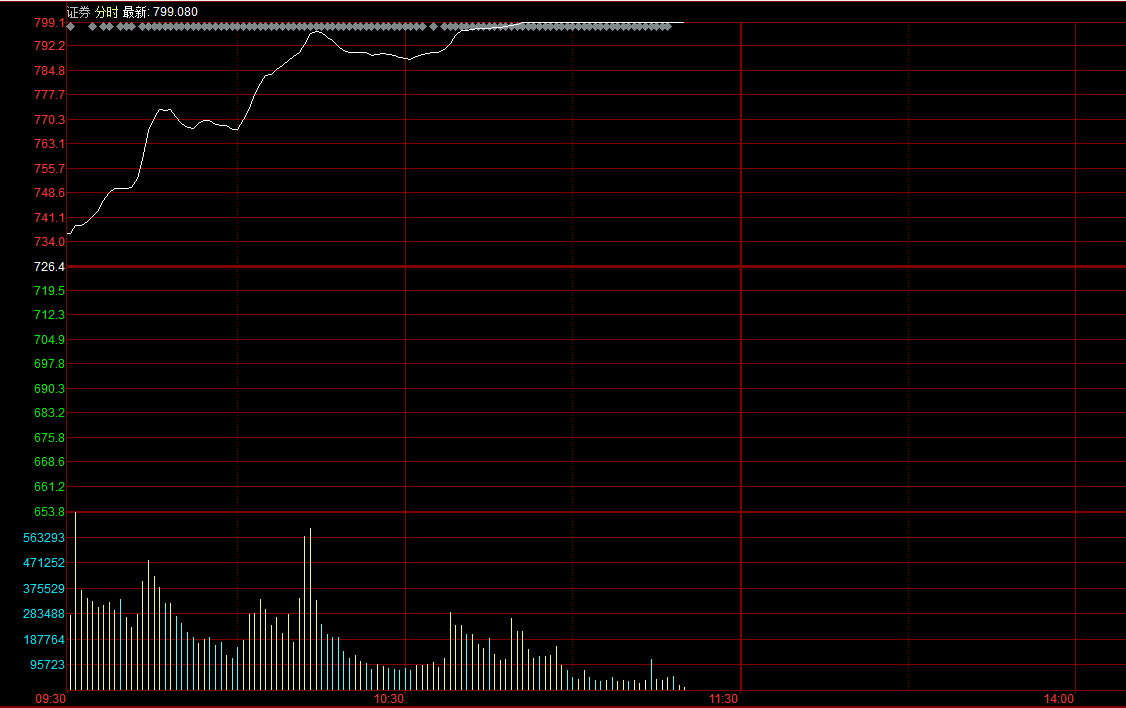Click volume axis label 471252

tap(44, 563)
